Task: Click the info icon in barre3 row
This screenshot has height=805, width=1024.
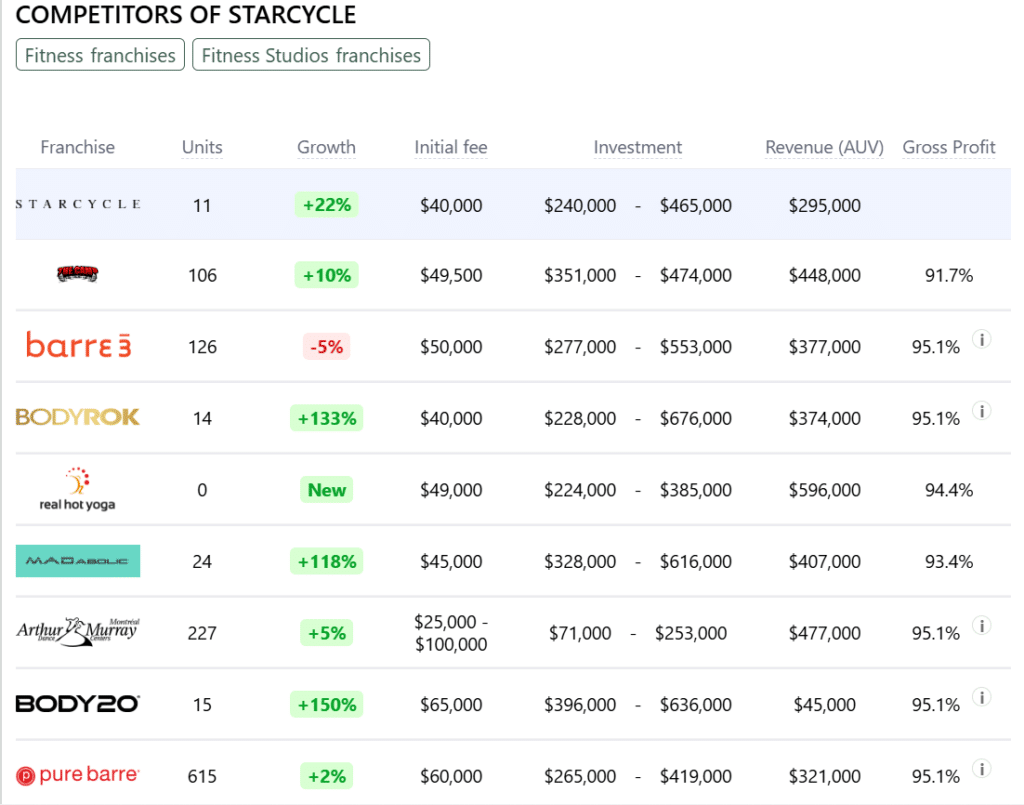Action: pos(982,339)
